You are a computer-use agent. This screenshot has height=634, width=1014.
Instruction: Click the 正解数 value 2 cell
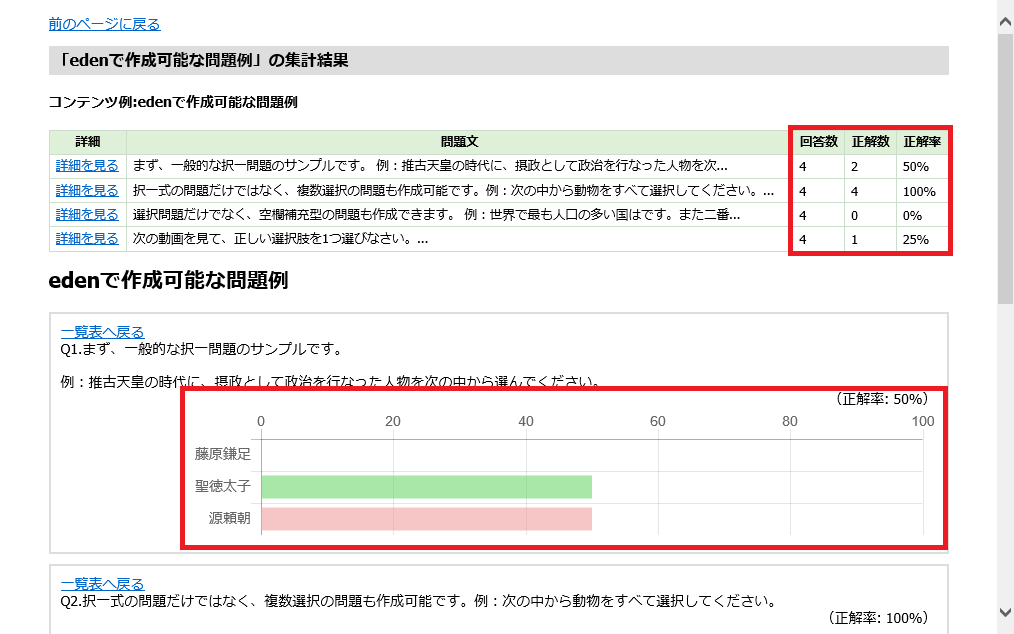coord(870,166)
